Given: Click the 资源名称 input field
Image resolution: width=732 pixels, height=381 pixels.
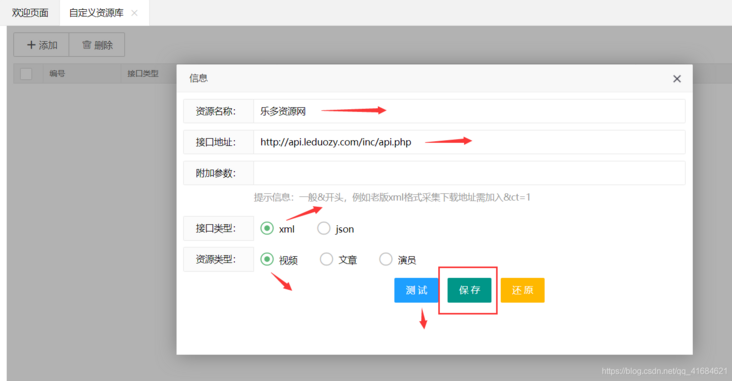Looking at the screenshot, I should 469,111.
